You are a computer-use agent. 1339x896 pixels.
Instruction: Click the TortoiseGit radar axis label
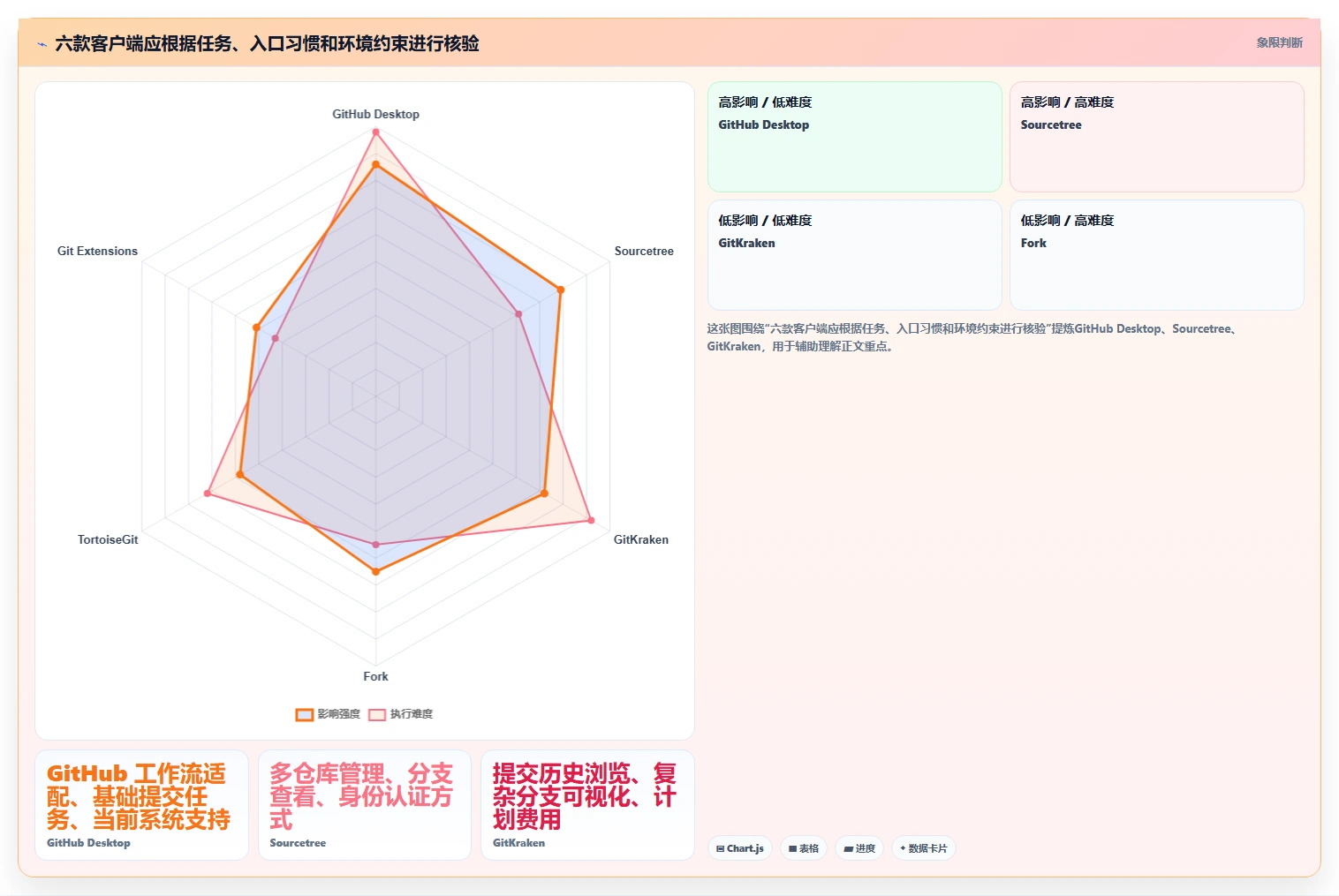pyautogui.click(x=108, y=539)
